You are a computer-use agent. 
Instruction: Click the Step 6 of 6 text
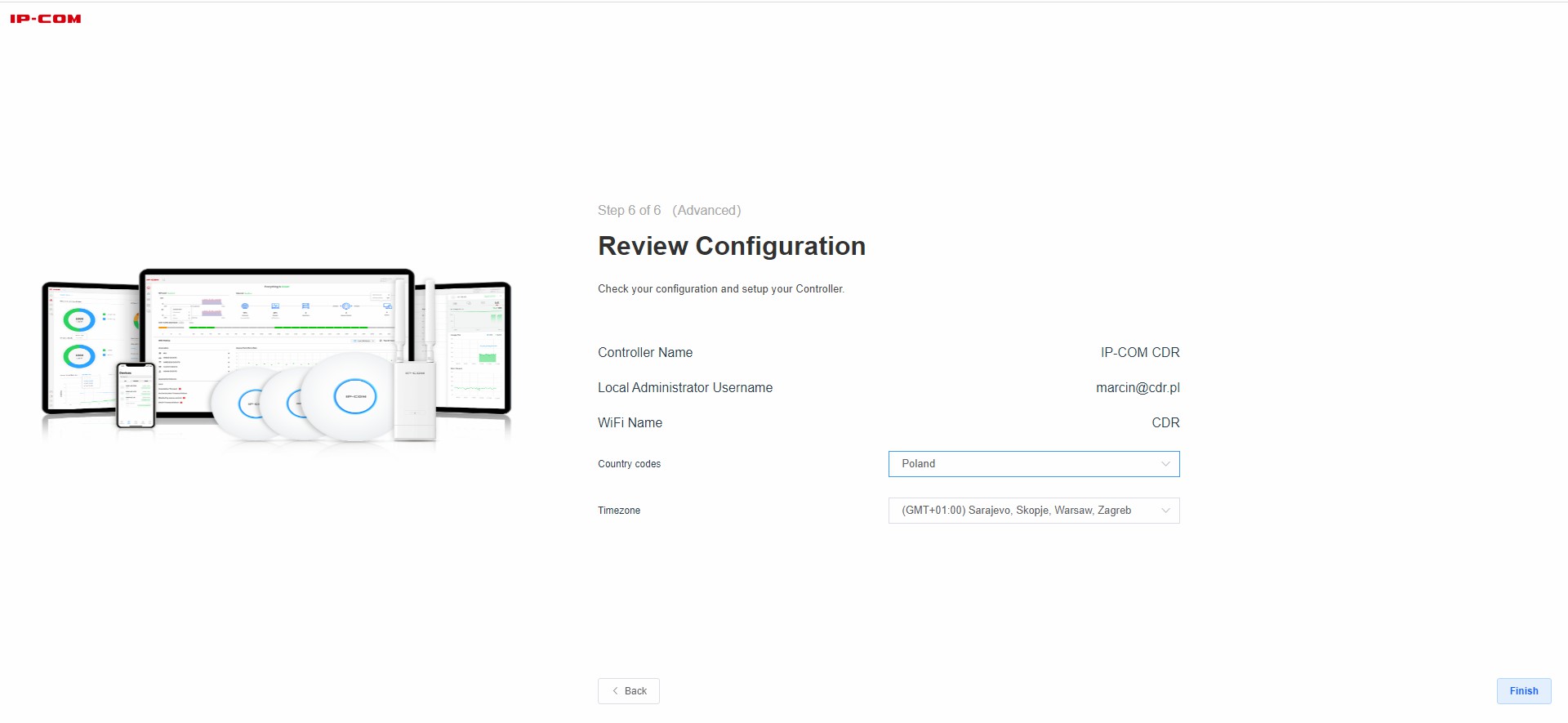click(629, 211)
